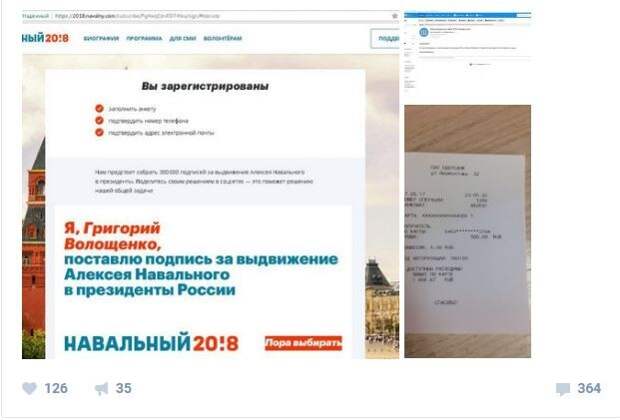Open the receipt photo thumbnail

coord(467,231)
